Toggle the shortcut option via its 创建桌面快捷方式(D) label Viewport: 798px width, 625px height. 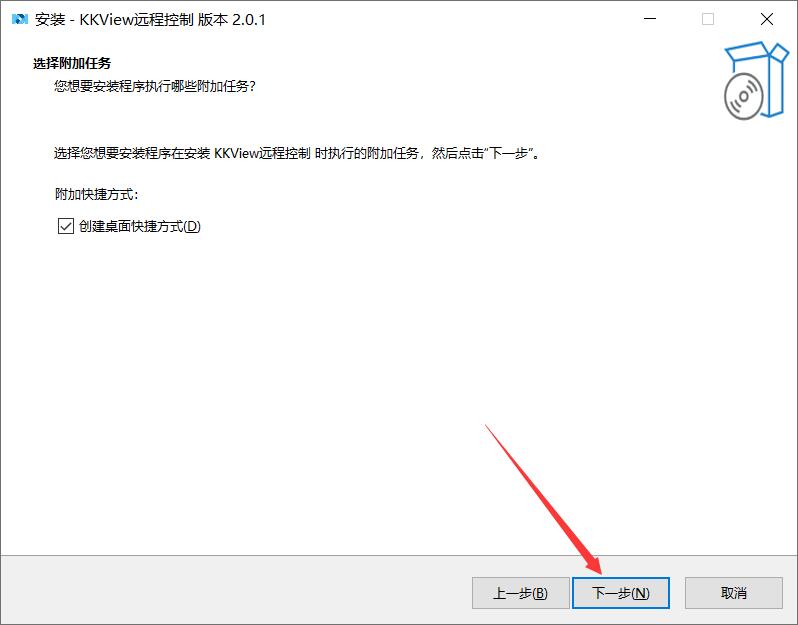pyautogui.click(x=140, y=226)
